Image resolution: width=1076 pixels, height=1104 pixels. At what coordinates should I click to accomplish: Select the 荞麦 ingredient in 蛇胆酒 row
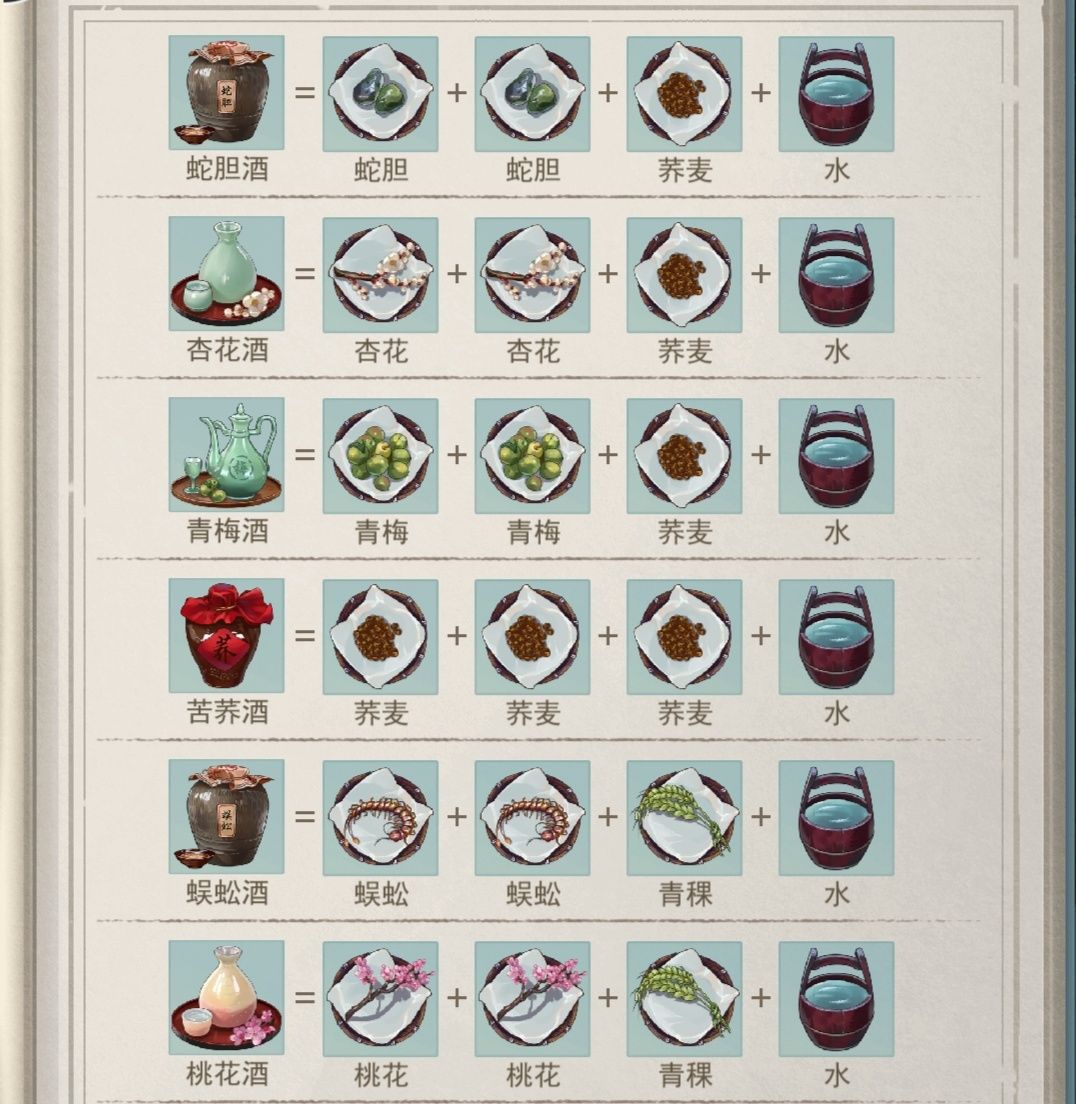coord(684,94)
